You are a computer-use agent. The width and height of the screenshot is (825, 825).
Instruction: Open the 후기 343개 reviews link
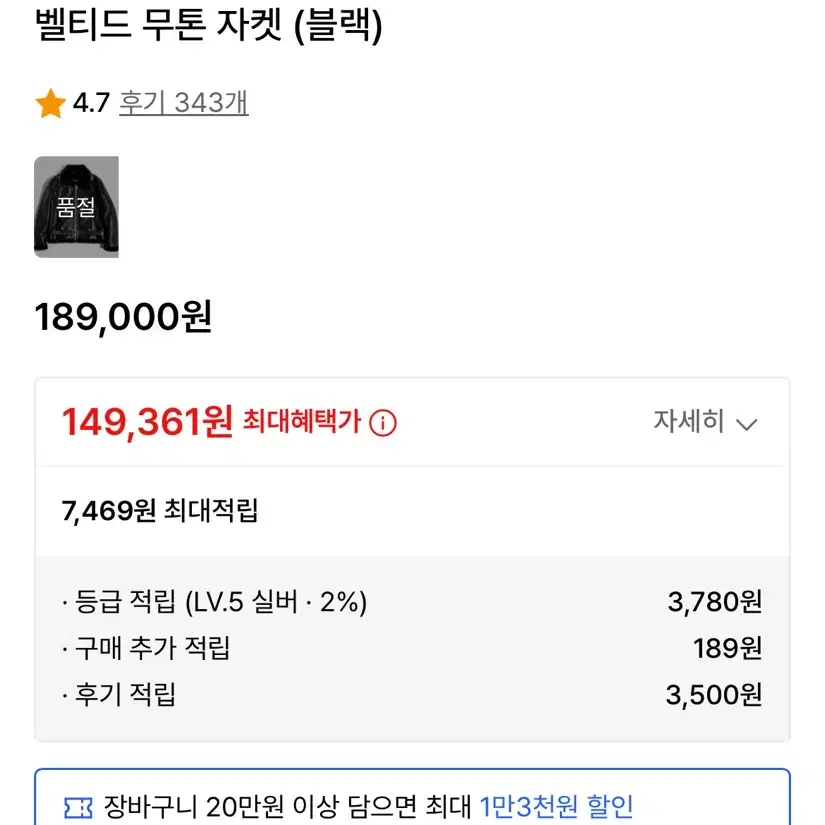pos(184,103)
